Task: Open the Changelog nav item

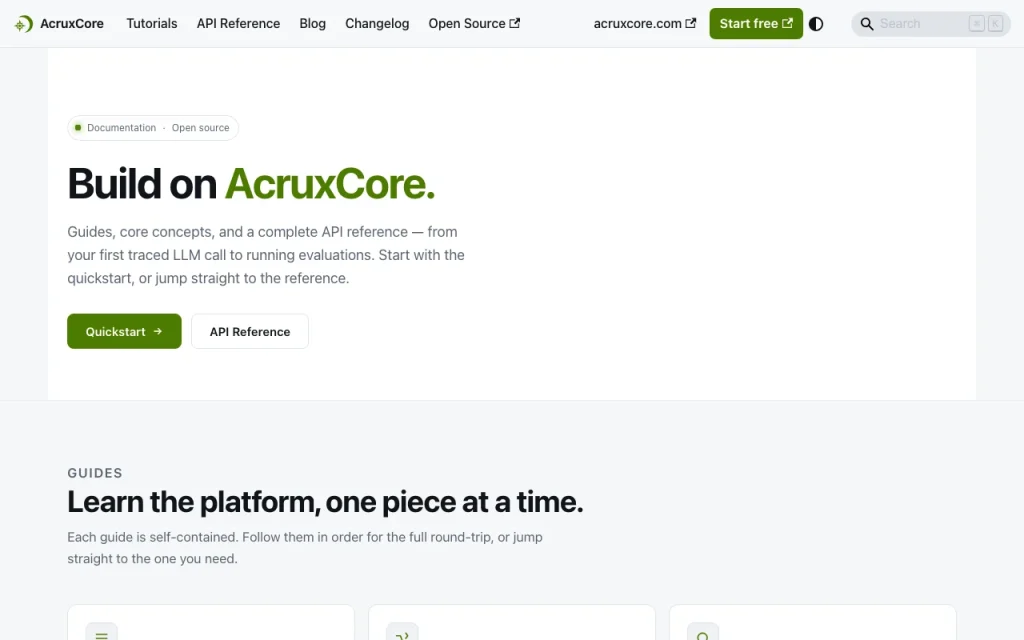Action: point(377,24)
